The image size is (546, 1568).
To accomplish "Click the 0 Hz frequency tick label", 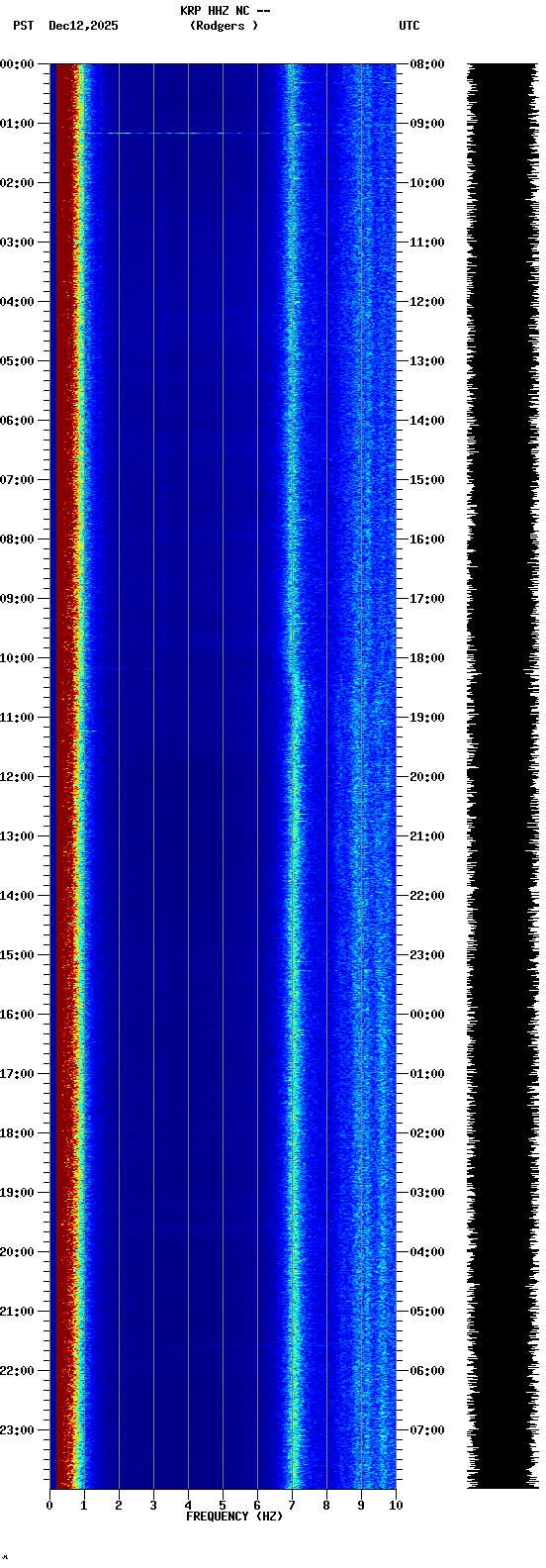I will pyautogui.click(x=49, y=1506).
